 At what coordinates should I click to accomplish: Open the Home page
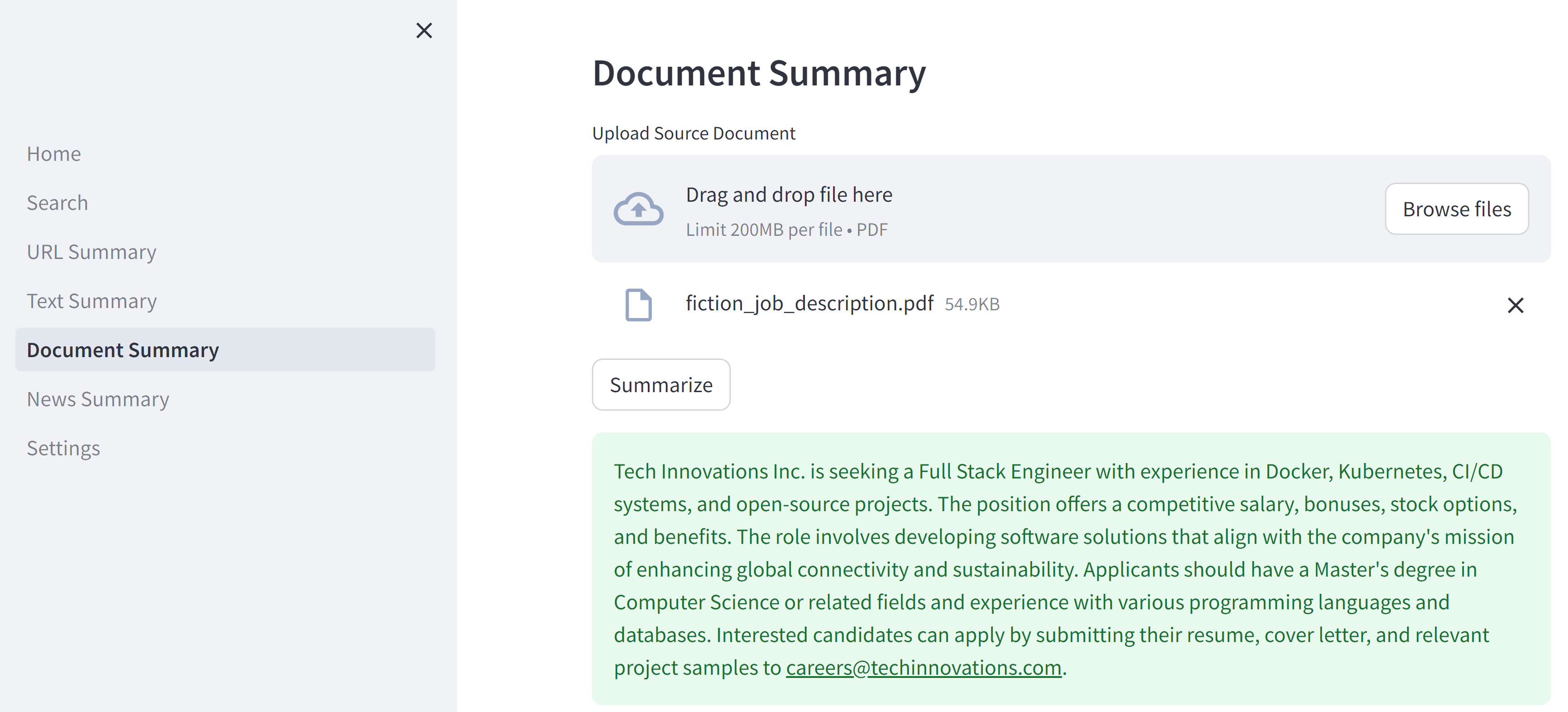coord(54,154)
